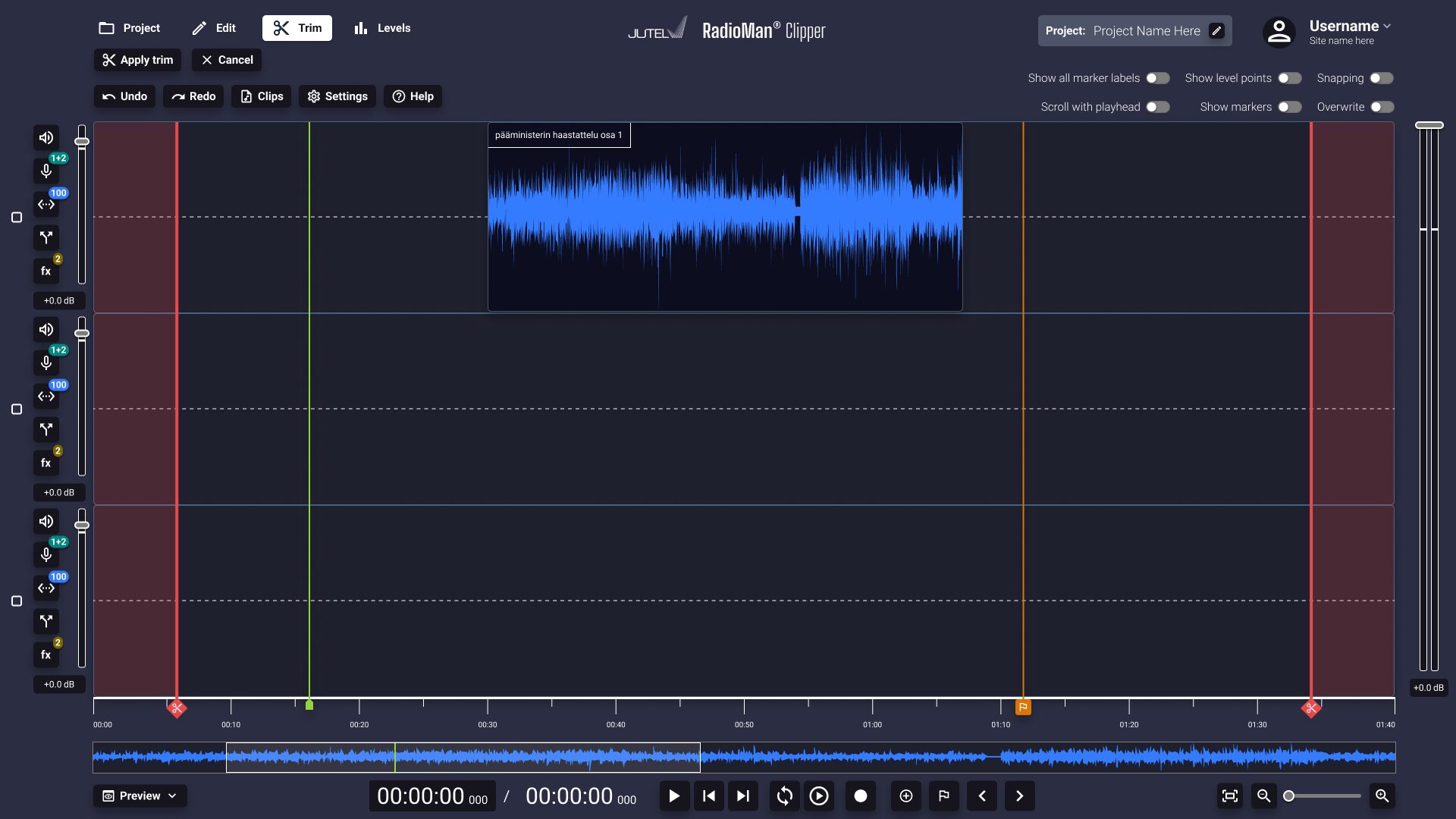1456x819 pixels.
Task: Click the first track volume fader handle
Action: pos(82,142)
